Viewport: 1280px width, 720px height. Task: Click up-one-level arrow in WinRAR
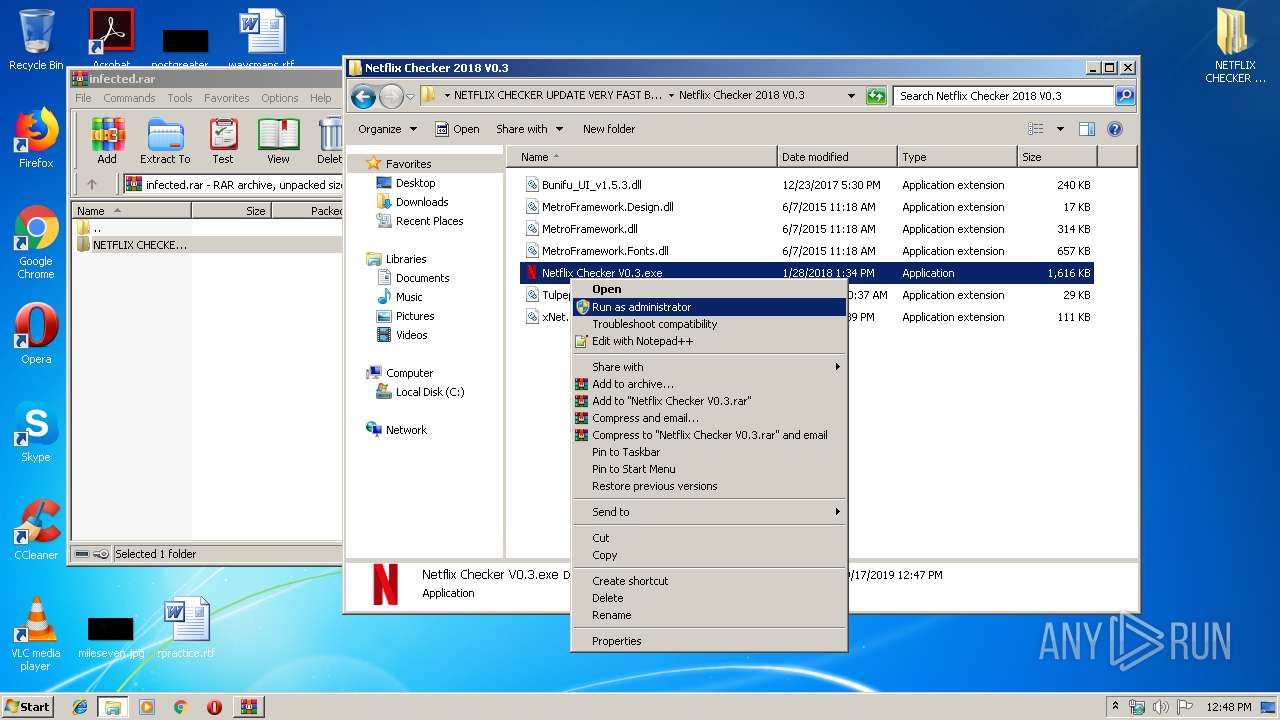click(92, 184)
